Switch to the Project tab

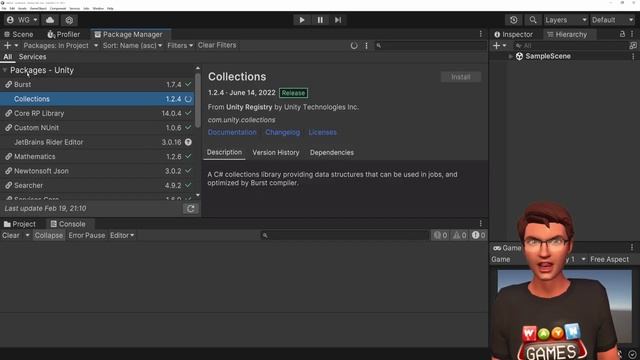click(x=20, y=224)
